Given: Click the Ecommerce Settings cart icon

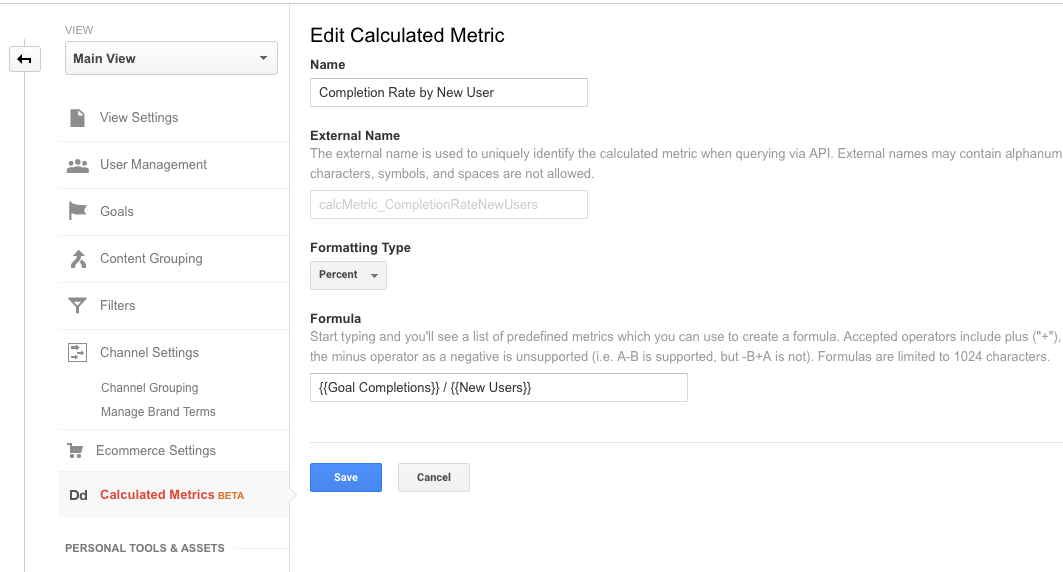Looking at the screenshot, I should tap(75, 451).
